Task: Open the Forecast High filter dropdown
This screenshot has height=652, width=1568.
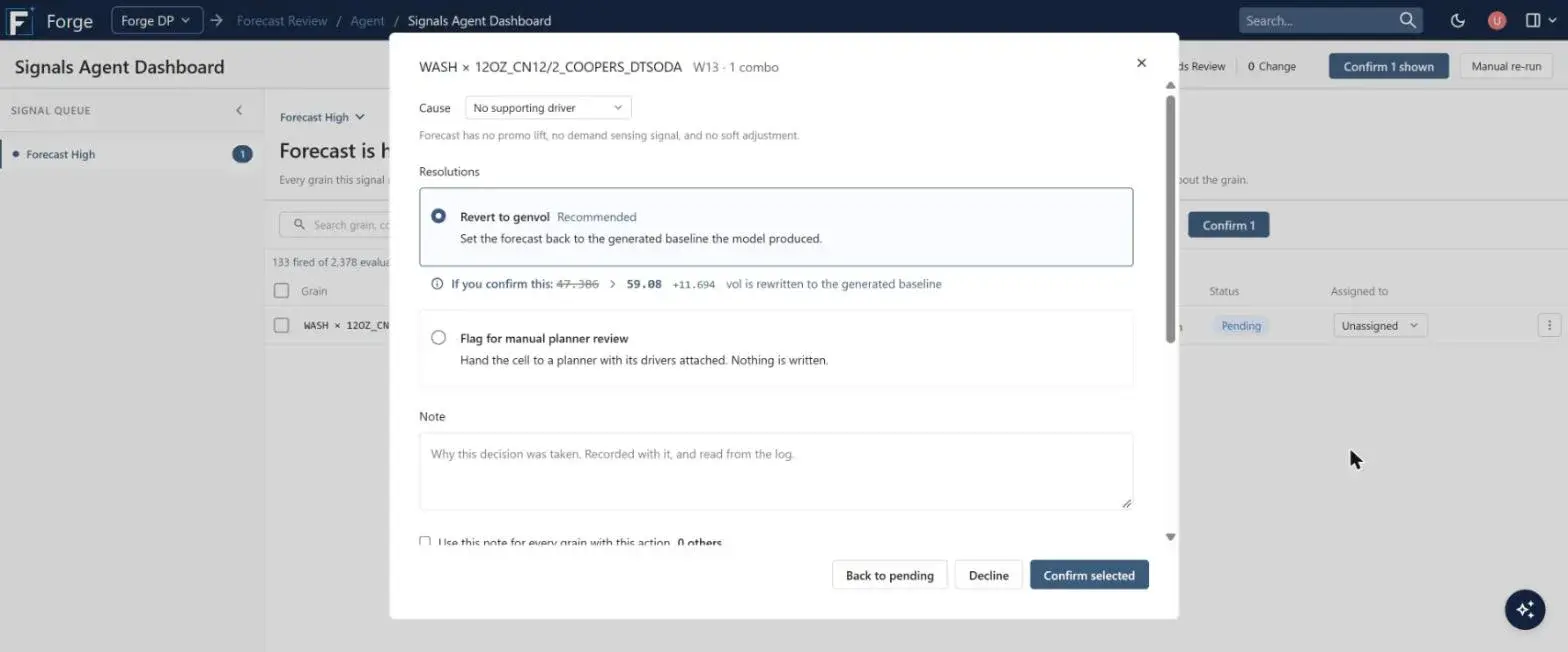Action: [x=322, y=117]
